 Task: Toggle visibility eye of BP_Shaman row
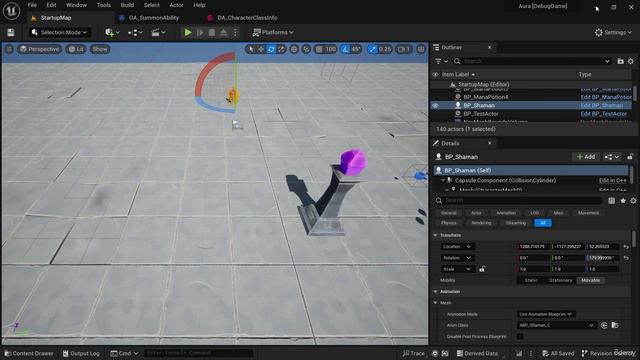coord(436,105)
